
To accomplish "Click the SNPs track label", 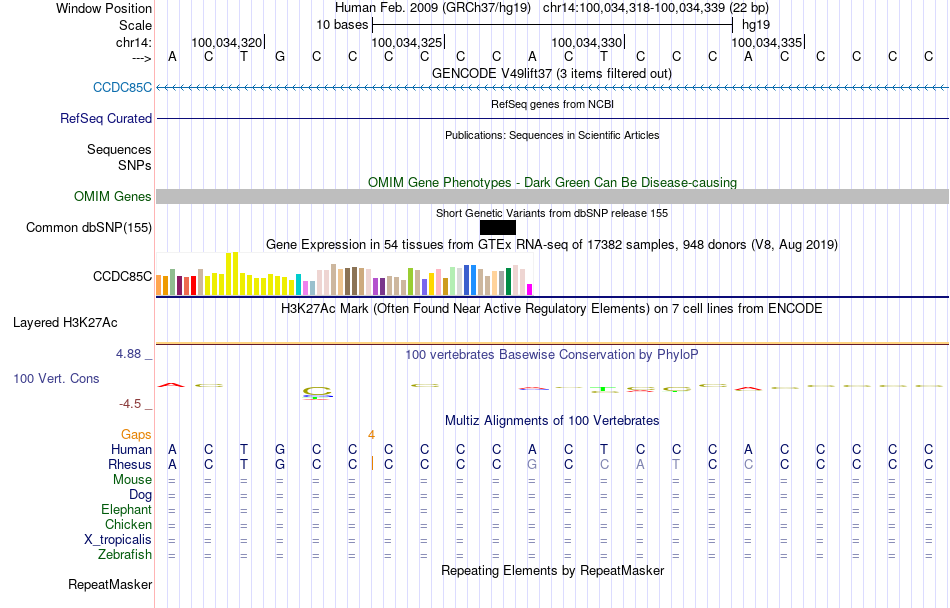I will coord(135,165).
